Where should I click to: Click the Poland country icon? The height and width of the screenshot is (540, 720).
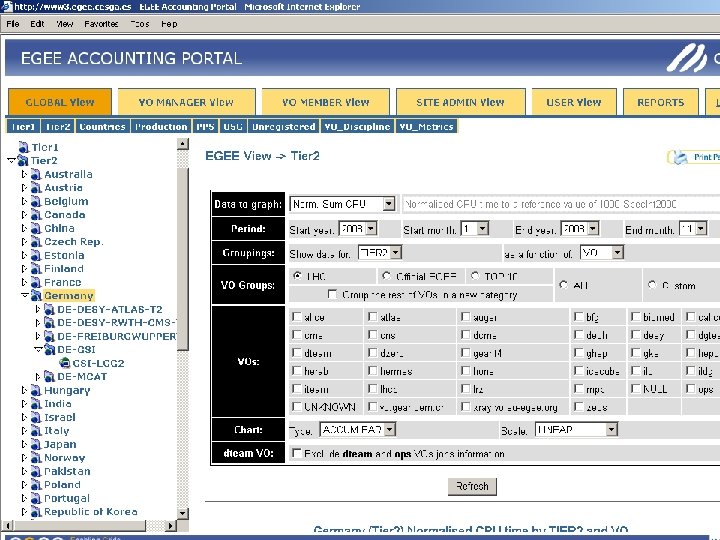pyautogui.click(x=36, y=485)
